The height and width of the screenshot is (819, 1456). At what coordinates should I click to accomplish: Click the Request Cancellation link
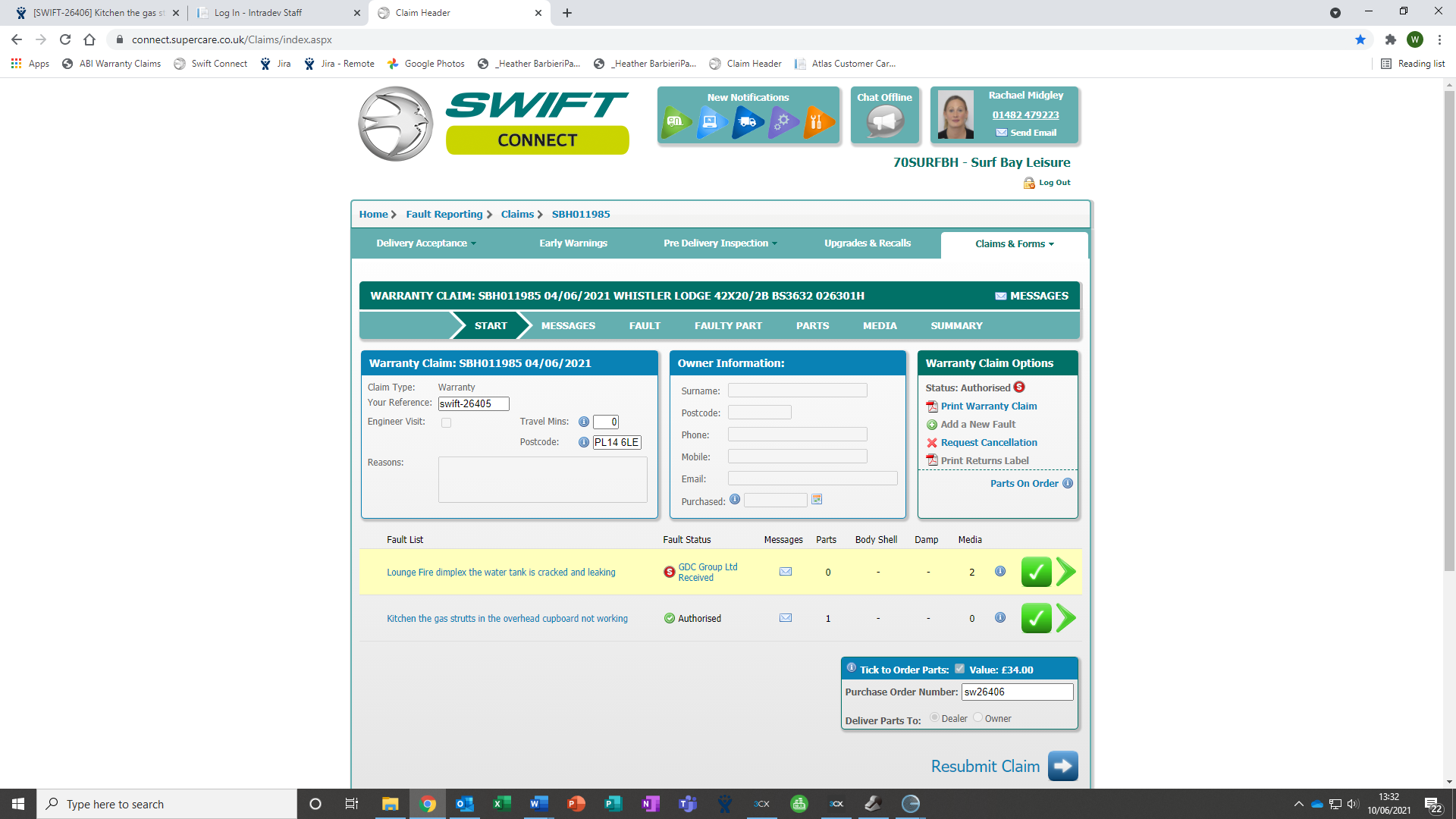click(989, 443)
